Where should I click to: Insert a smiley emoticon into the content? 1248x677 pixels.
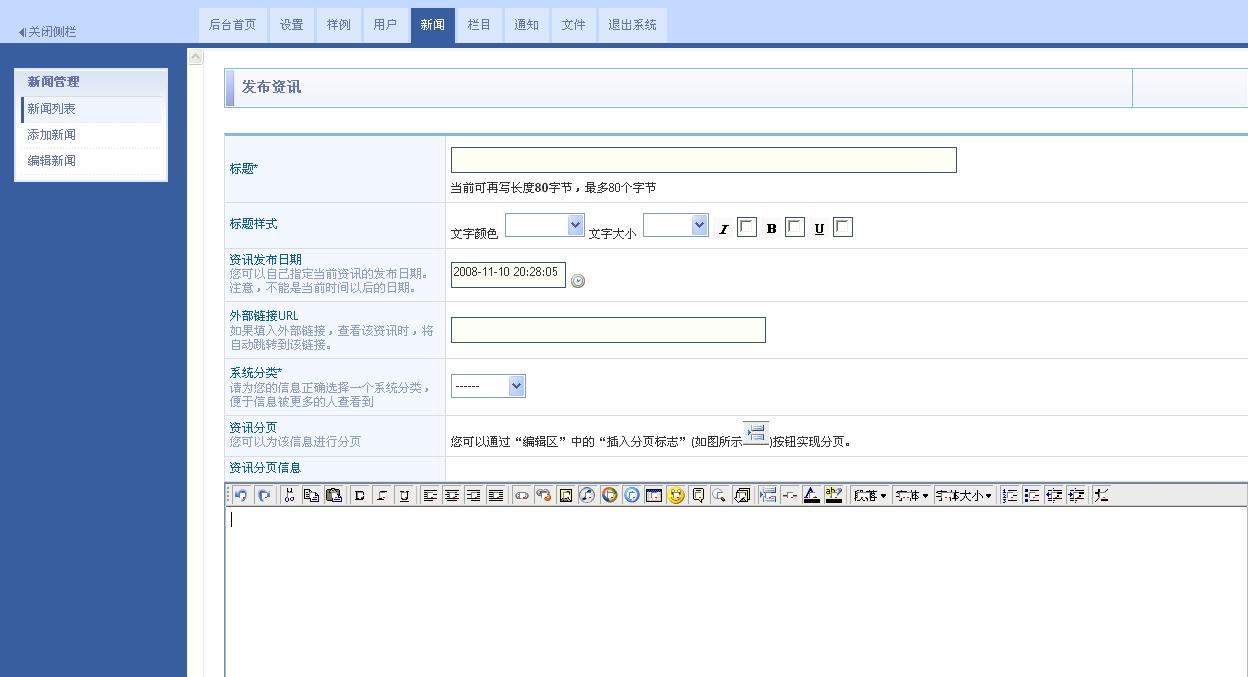(675, 494)
